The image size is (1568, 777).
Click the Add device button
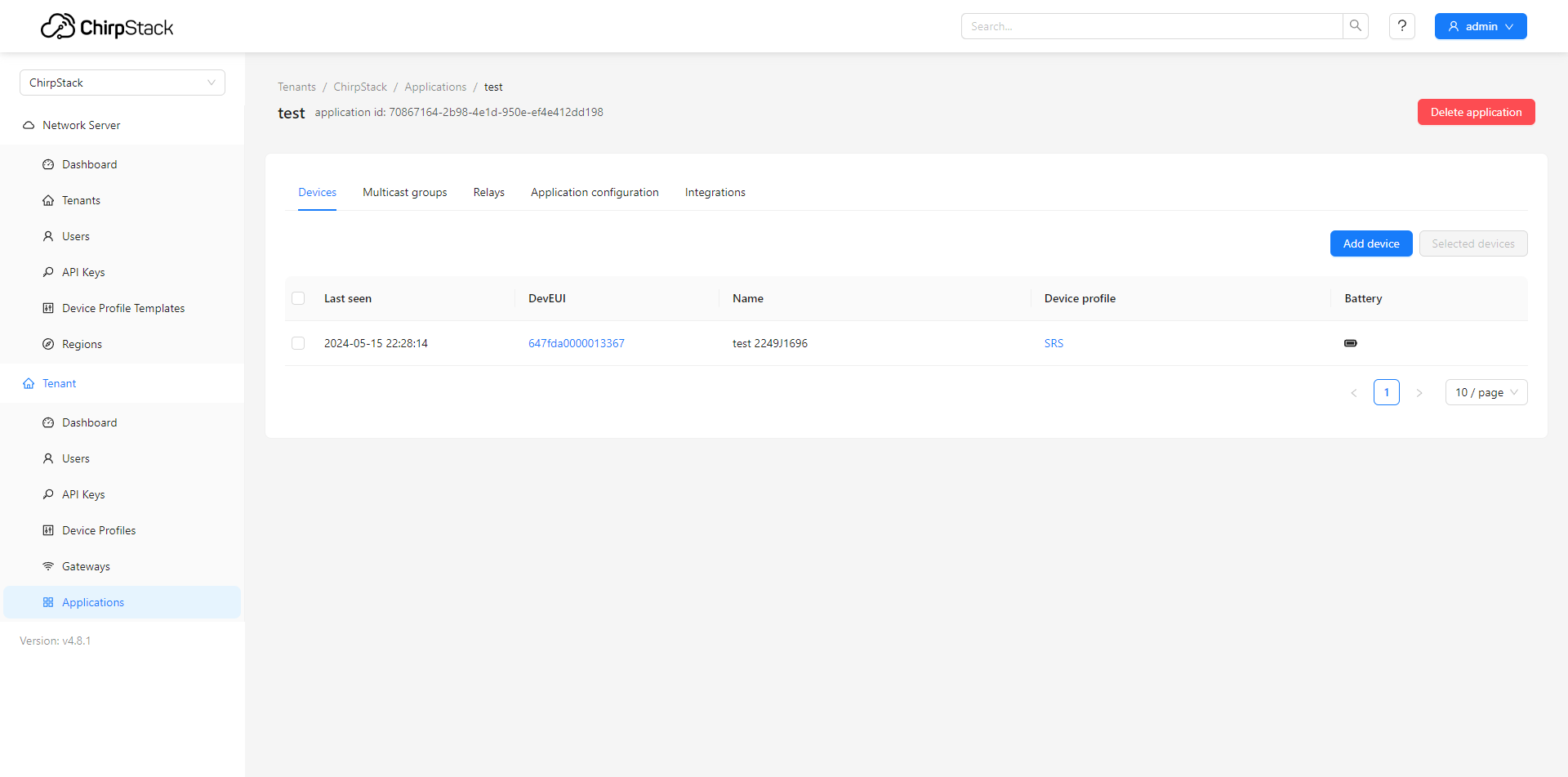click(x=1370, y=243)
